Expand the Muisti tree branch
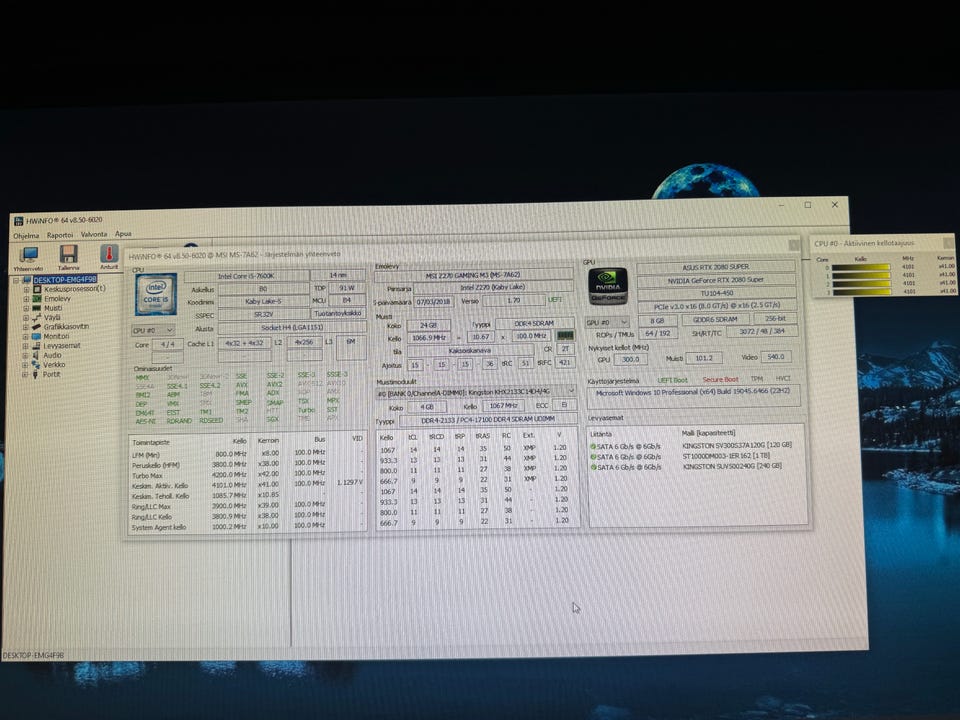 [x=26, y=309]
